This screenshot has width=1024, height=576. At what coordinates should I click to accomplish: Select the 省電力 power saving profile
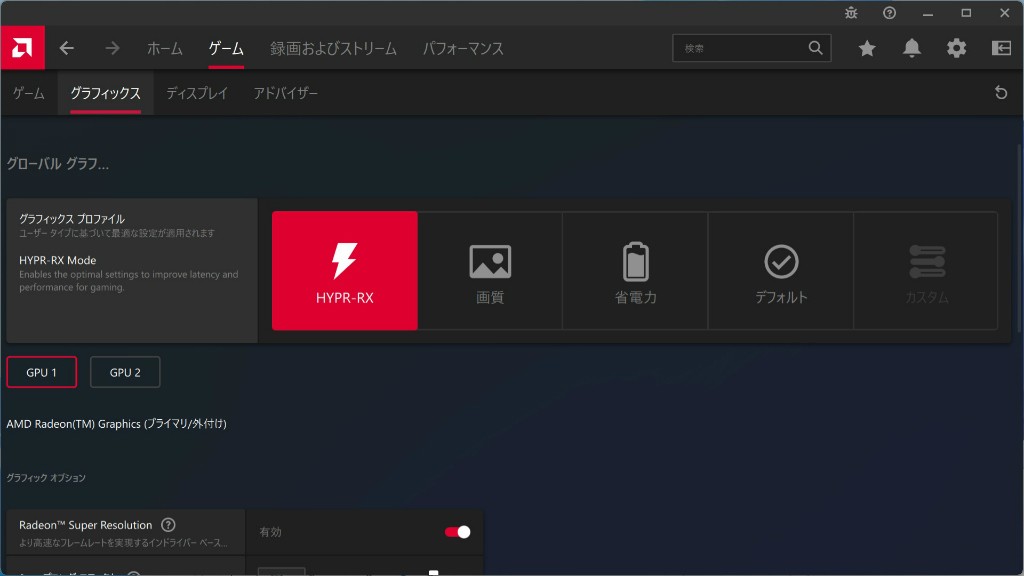pos(635,270)
